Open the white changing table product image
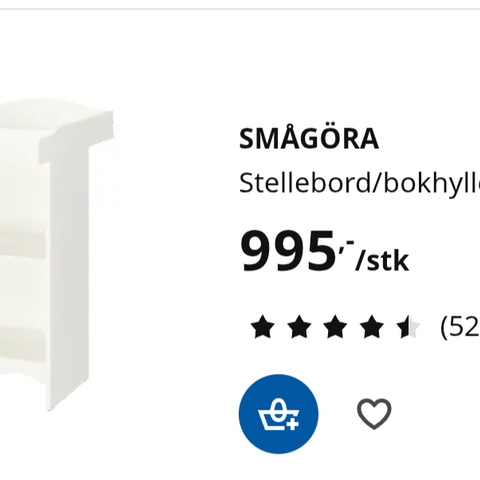Screen dimensions: 480x480 (57, 253)
